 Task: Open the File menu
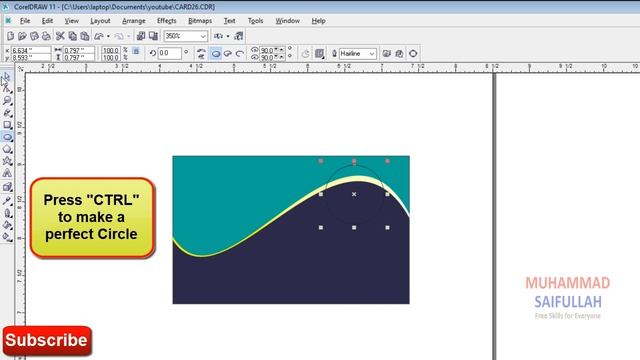coord(25,20)
